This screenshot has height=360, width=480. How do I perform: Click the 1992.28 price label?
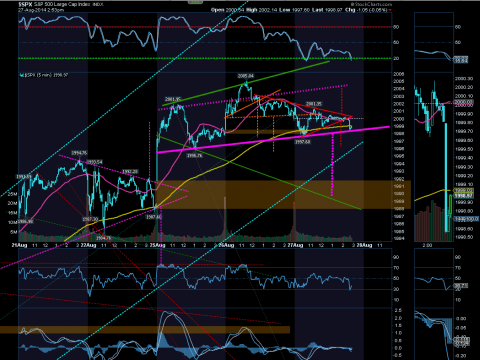coord(130,171)
